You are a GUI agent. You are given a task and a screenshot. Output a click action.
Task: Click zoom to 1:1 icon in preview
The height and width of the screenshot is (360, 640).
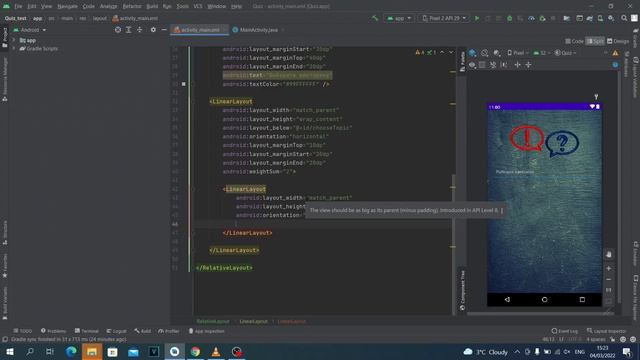pyautogui.click(x=609, y=290)
